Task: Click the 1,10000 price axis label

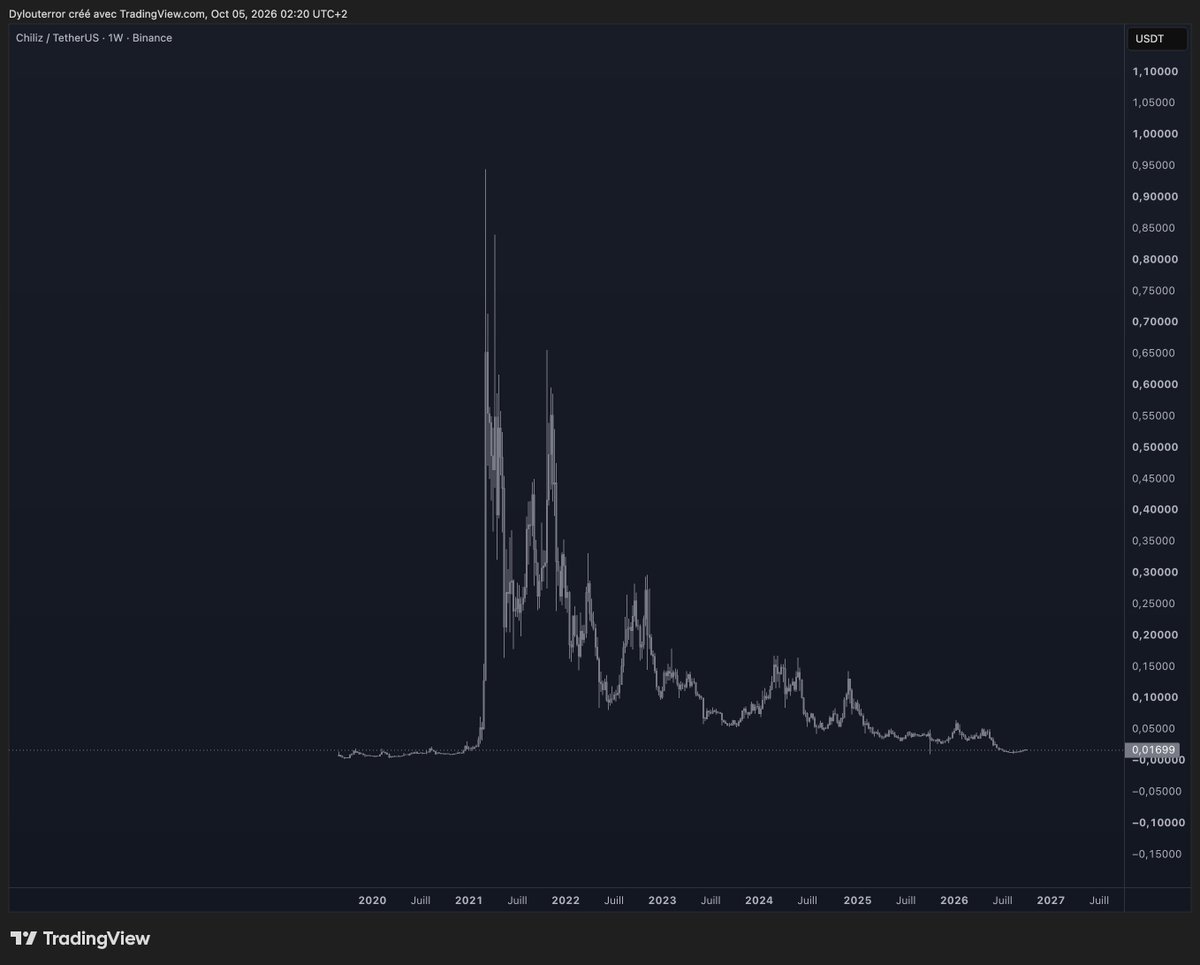Action: (x=1154, y=71)
